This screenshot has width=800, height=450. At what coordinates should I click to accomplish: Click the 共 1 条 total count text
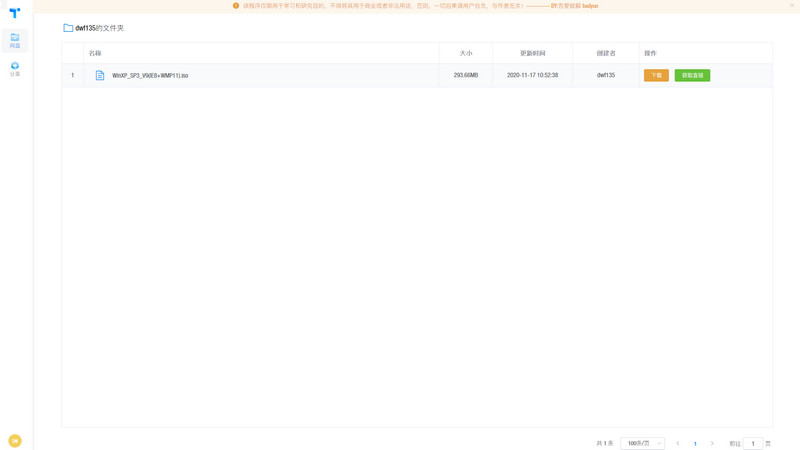tap(605, 443)
